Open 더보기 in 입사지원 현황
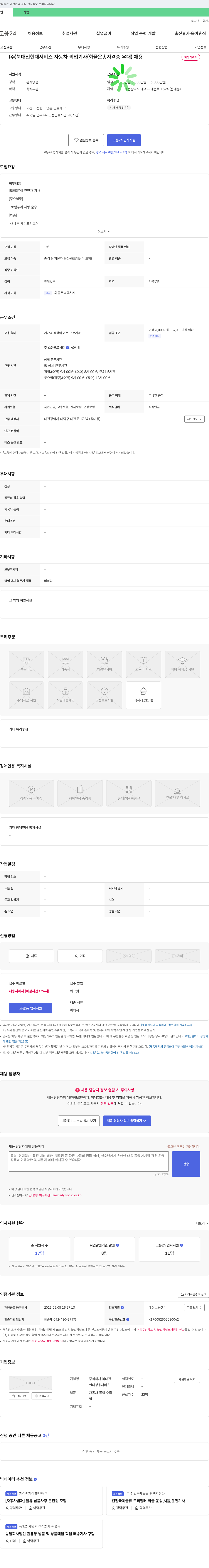209x1568 pixels. click(202, 1223)
